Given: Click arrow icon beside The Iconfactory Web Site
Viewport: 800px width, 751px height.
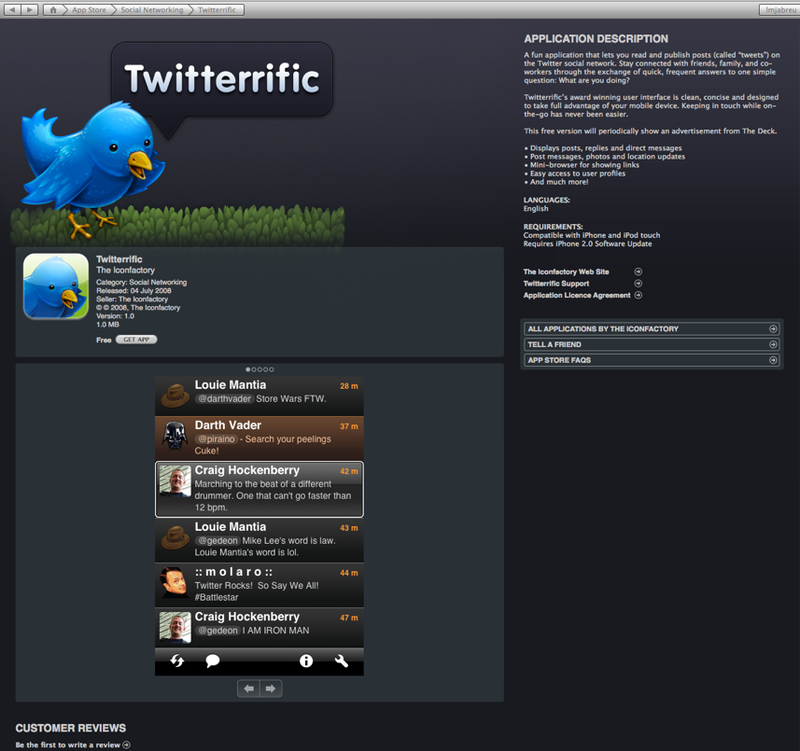Looking at the screenshot, I should 638,271.
